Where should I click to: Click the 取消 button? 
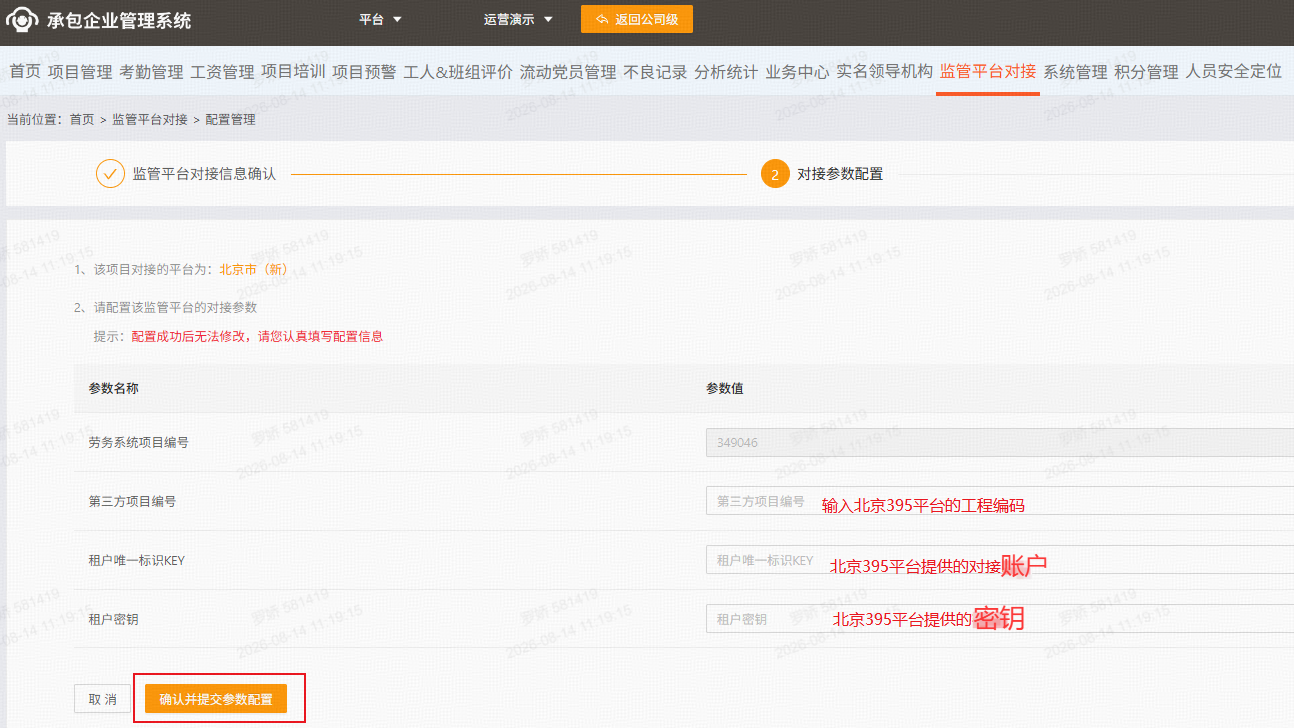(103, 699)
